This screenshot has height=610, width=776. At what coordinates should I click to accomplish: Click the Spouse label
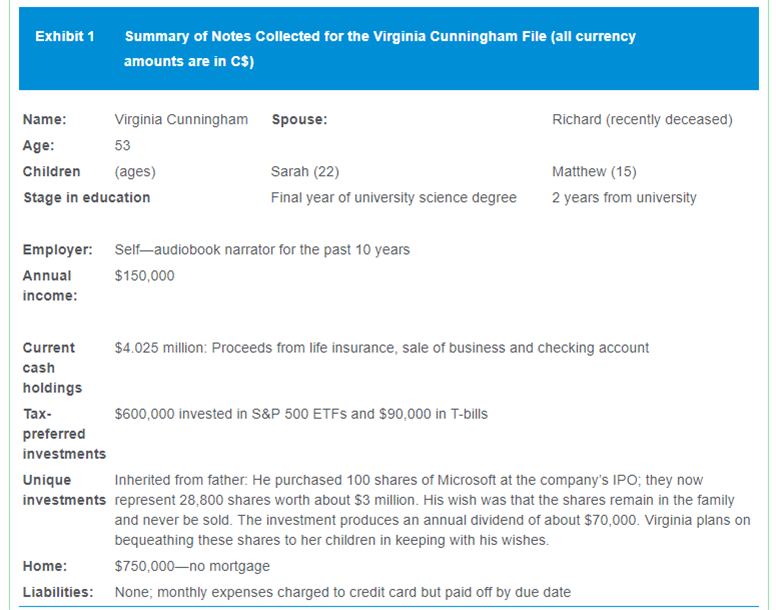[x=299, y=120]
